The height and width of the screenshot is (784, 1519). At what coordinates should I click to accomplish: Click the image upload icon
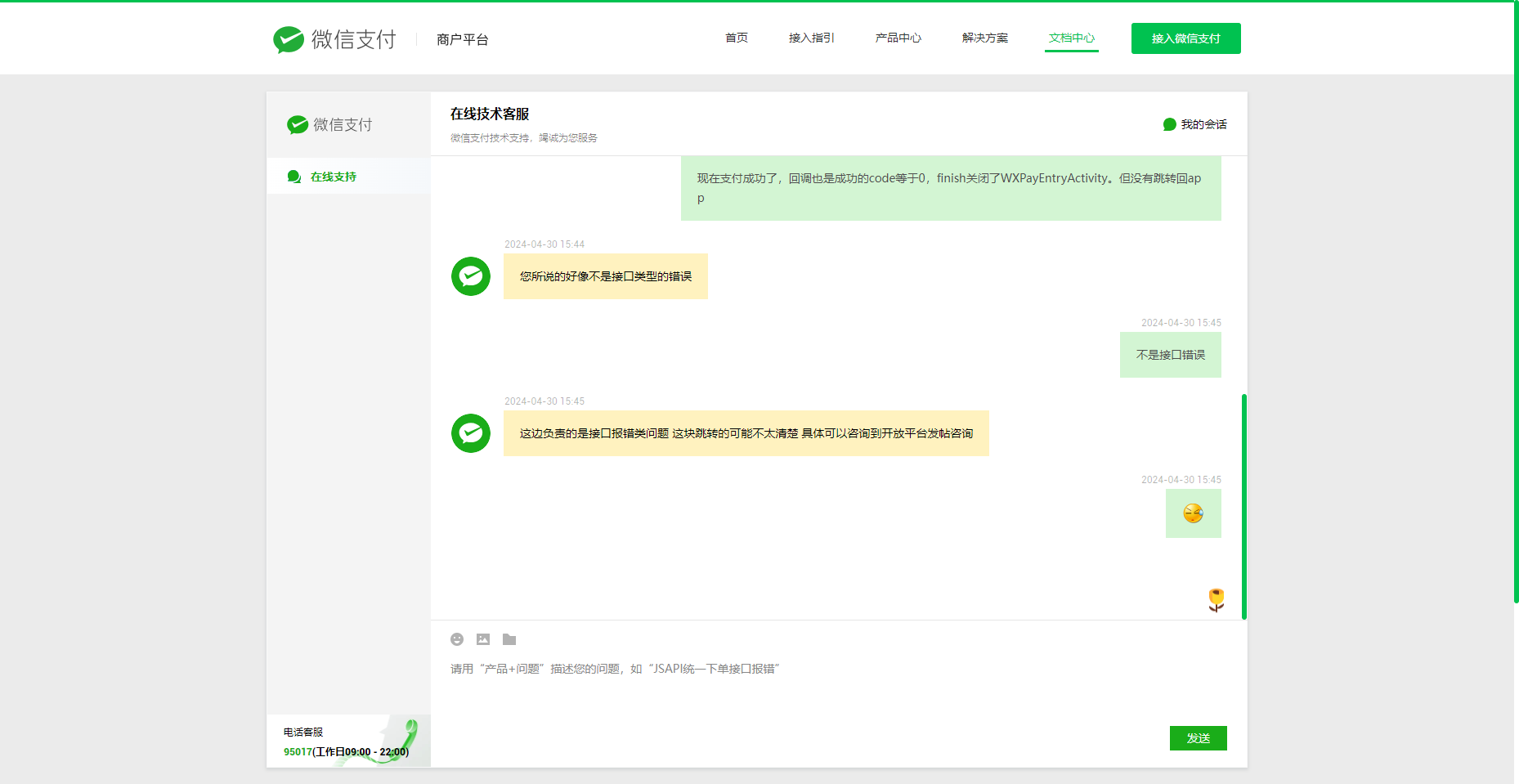coord(483,639)
